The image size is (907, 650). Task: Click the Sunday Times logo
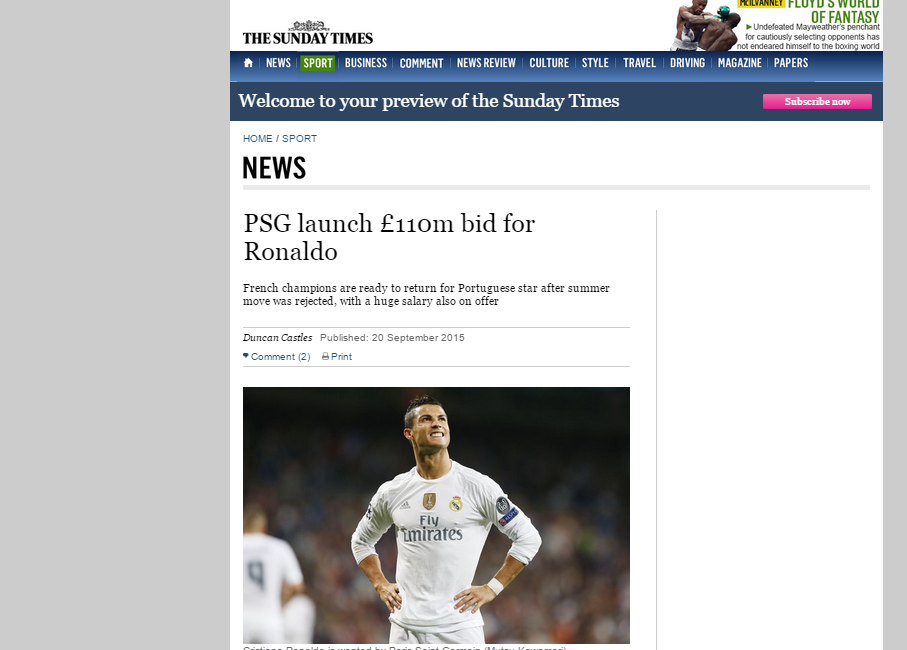308,33
